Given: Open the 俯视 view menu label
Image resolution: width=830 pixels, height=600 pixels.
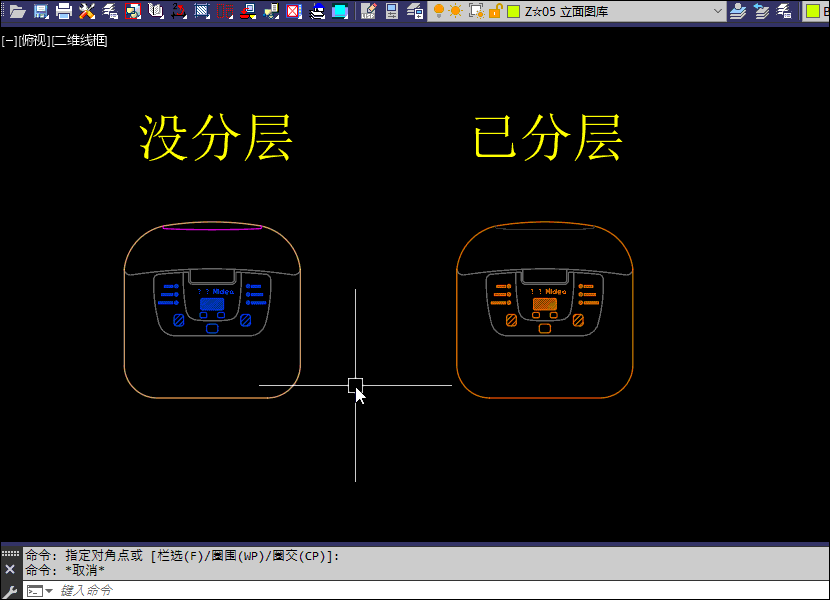Looking at the screenshot, I should 34,41.
